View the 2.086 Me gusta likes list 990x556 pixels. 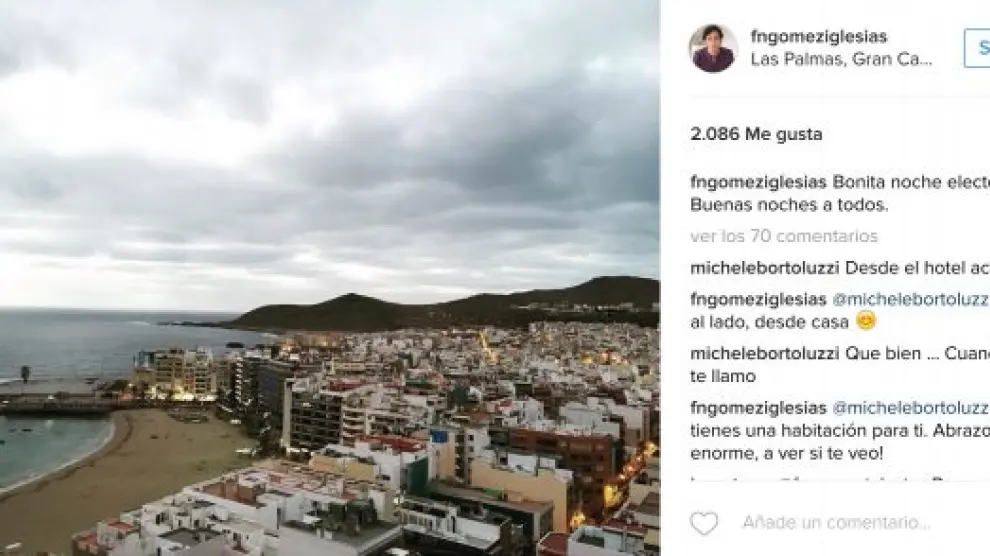(x=756, y=134)
